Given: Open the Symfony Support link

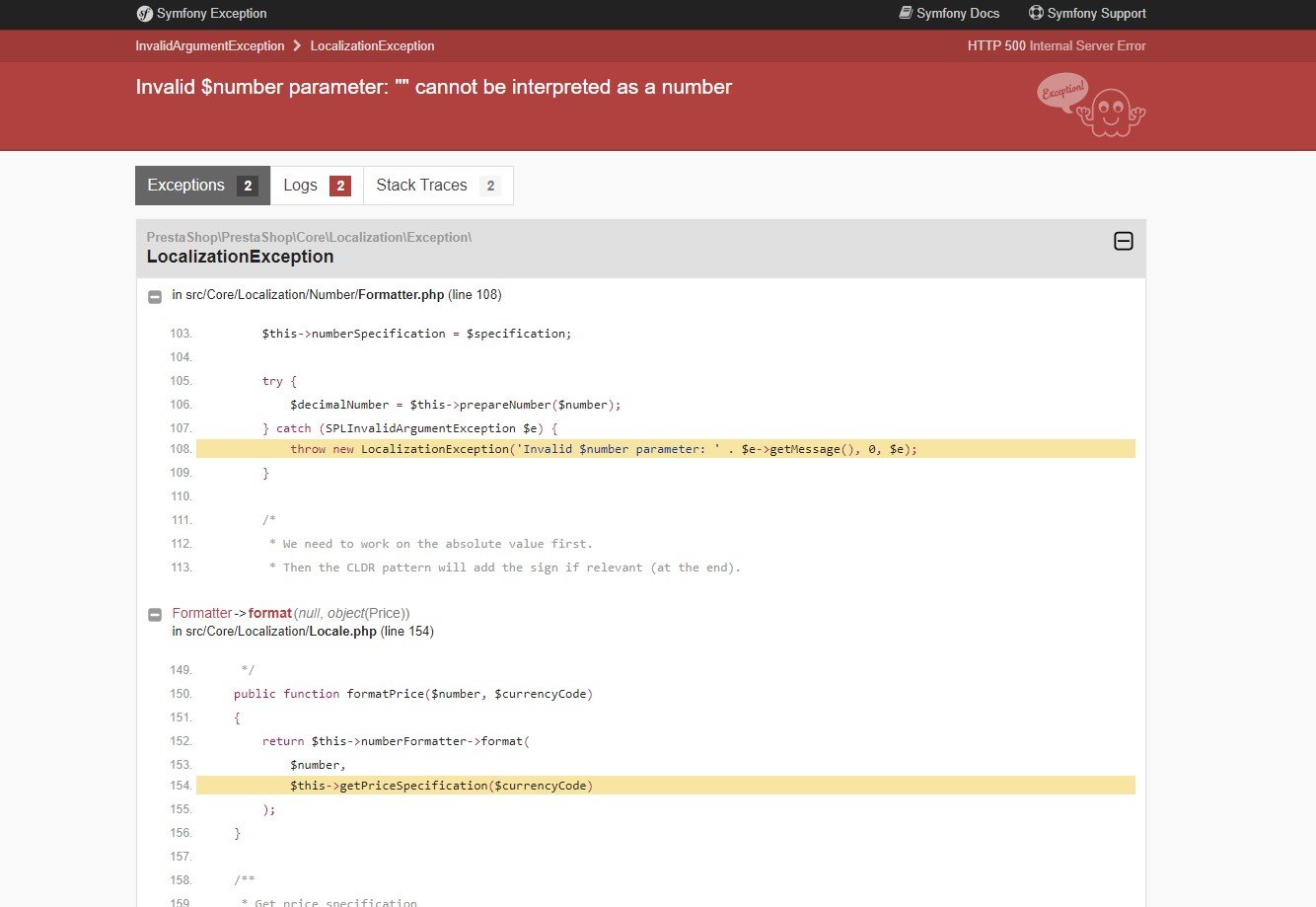Looking at the screenshot, I should coord(1087,14).
